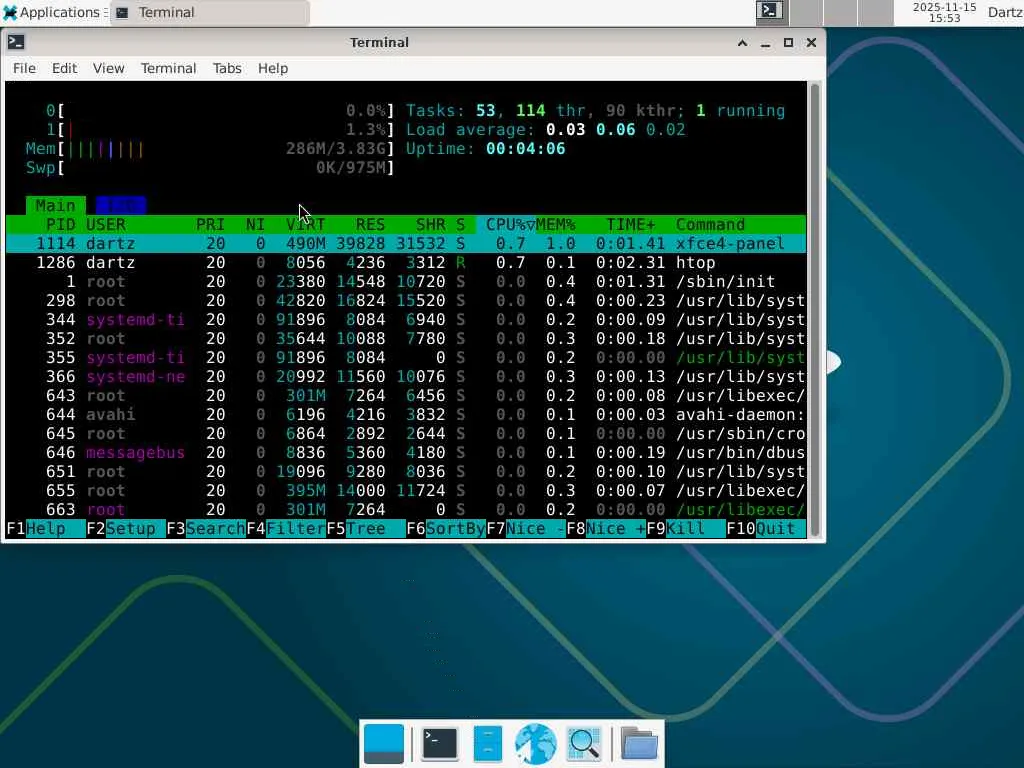This screenshot has width=1024, height=768.
Task: Click the terminal icon in the window title bar
Action: coord(16,42)
